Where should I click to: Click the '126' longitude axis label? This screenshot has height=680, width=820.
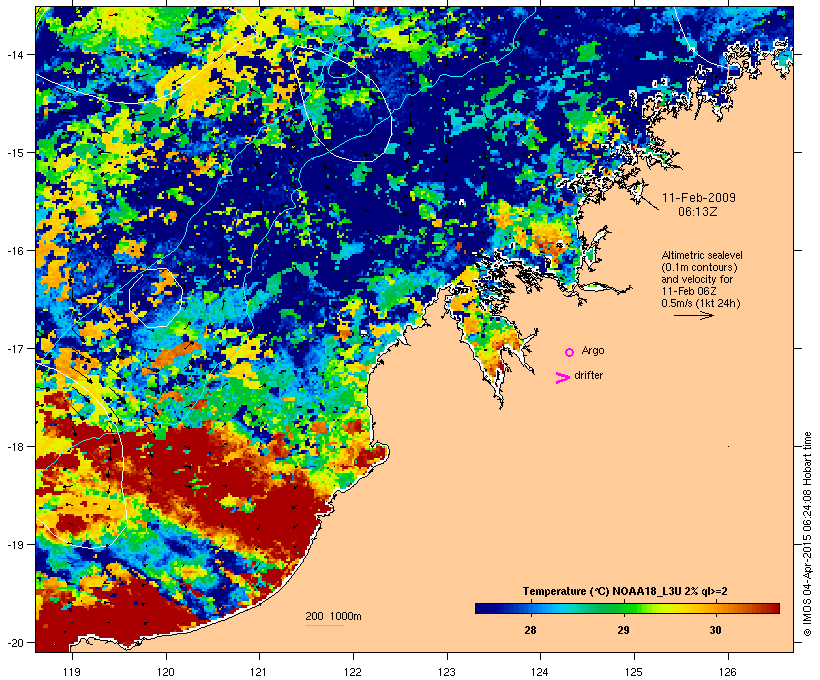tap(728, 672)
